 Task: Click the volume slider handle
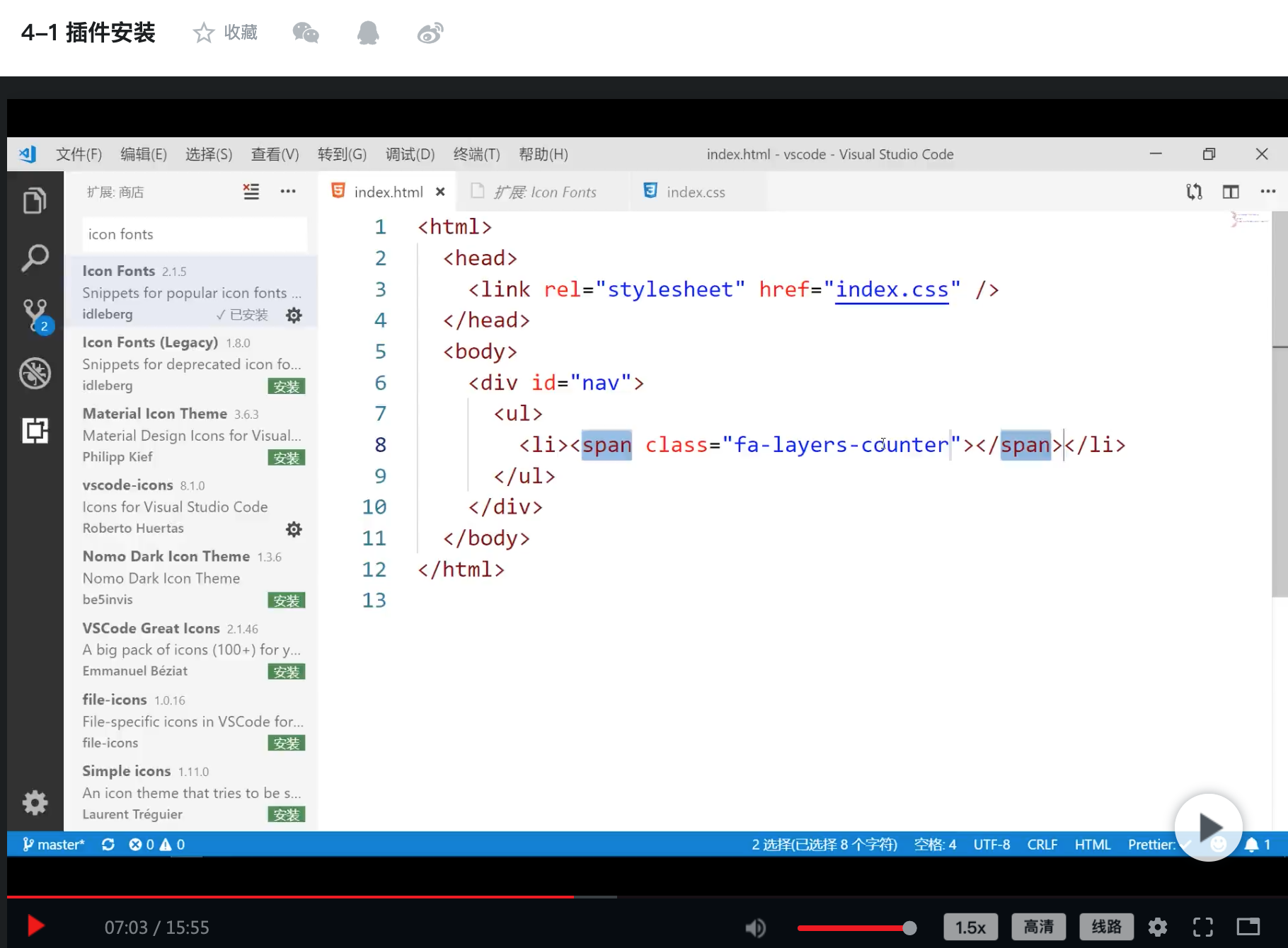(x=909, y=927)
